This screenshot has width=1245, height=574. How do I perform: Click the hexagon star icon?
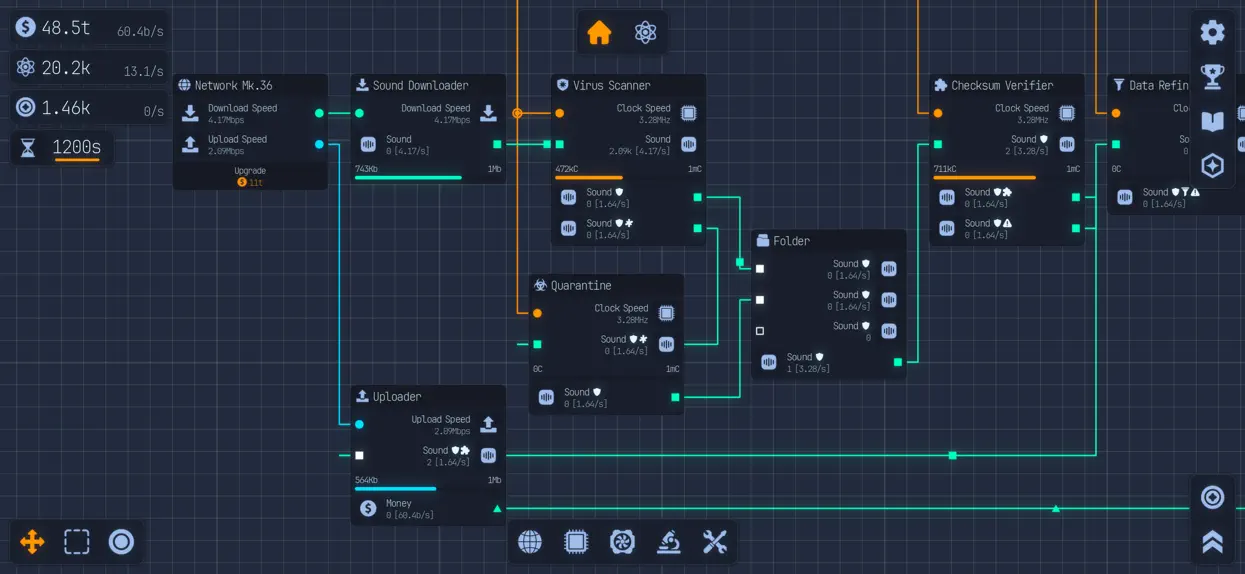point(1212,165)
